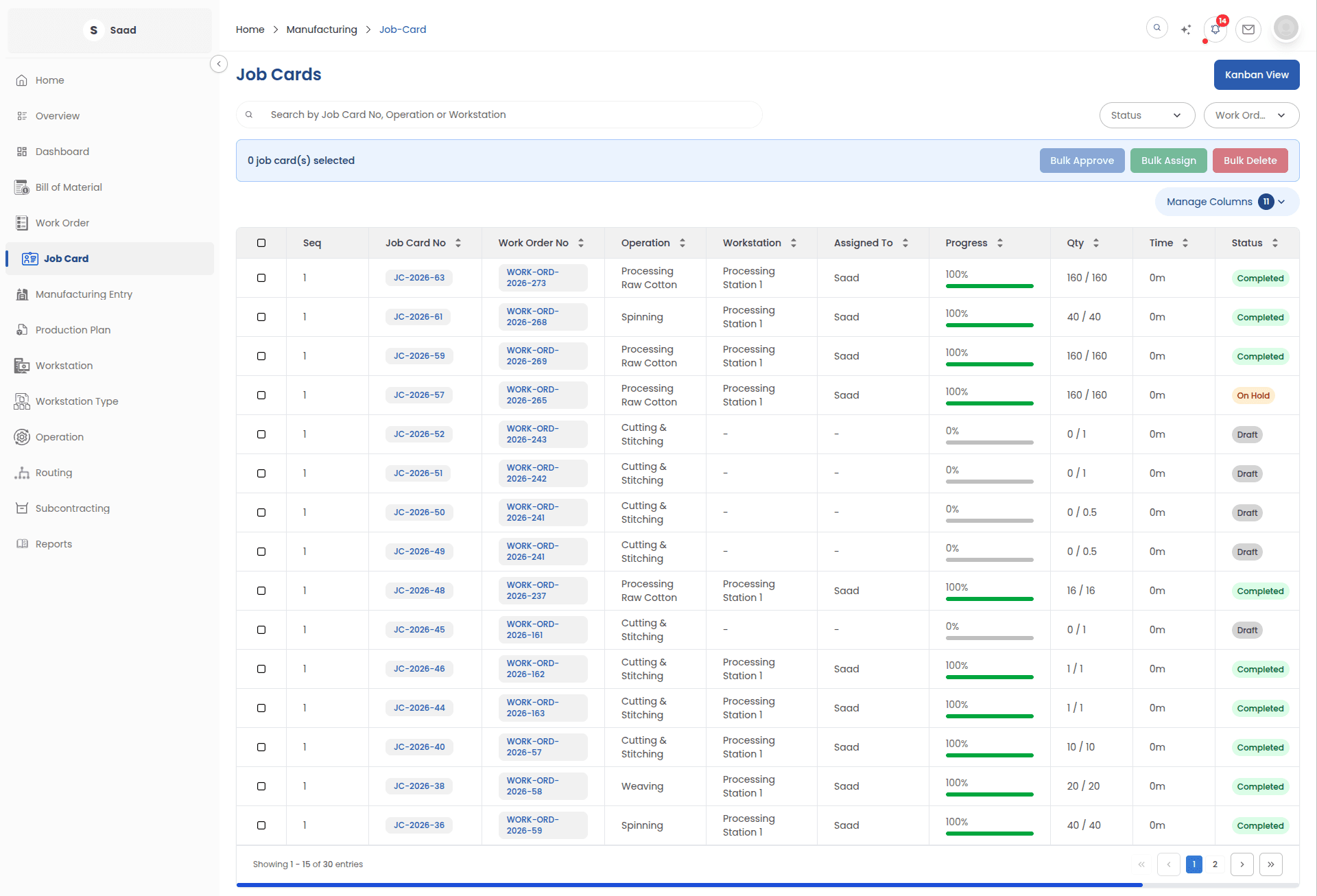
Task: Open the Bill of Material section
Action: tap(68, 187)
